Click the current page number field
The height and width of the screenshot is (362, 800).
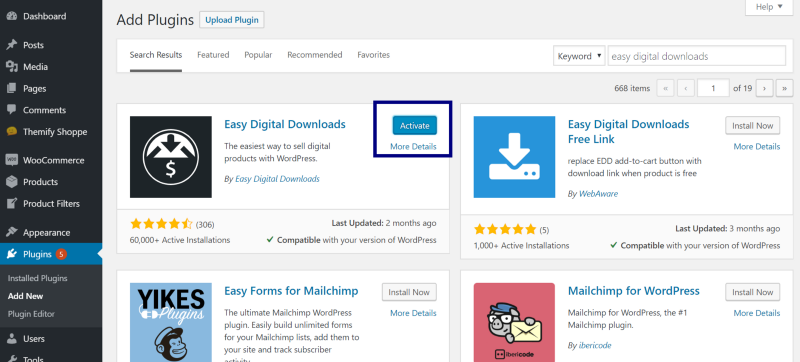pyautogui.click(x=713, y=88)
